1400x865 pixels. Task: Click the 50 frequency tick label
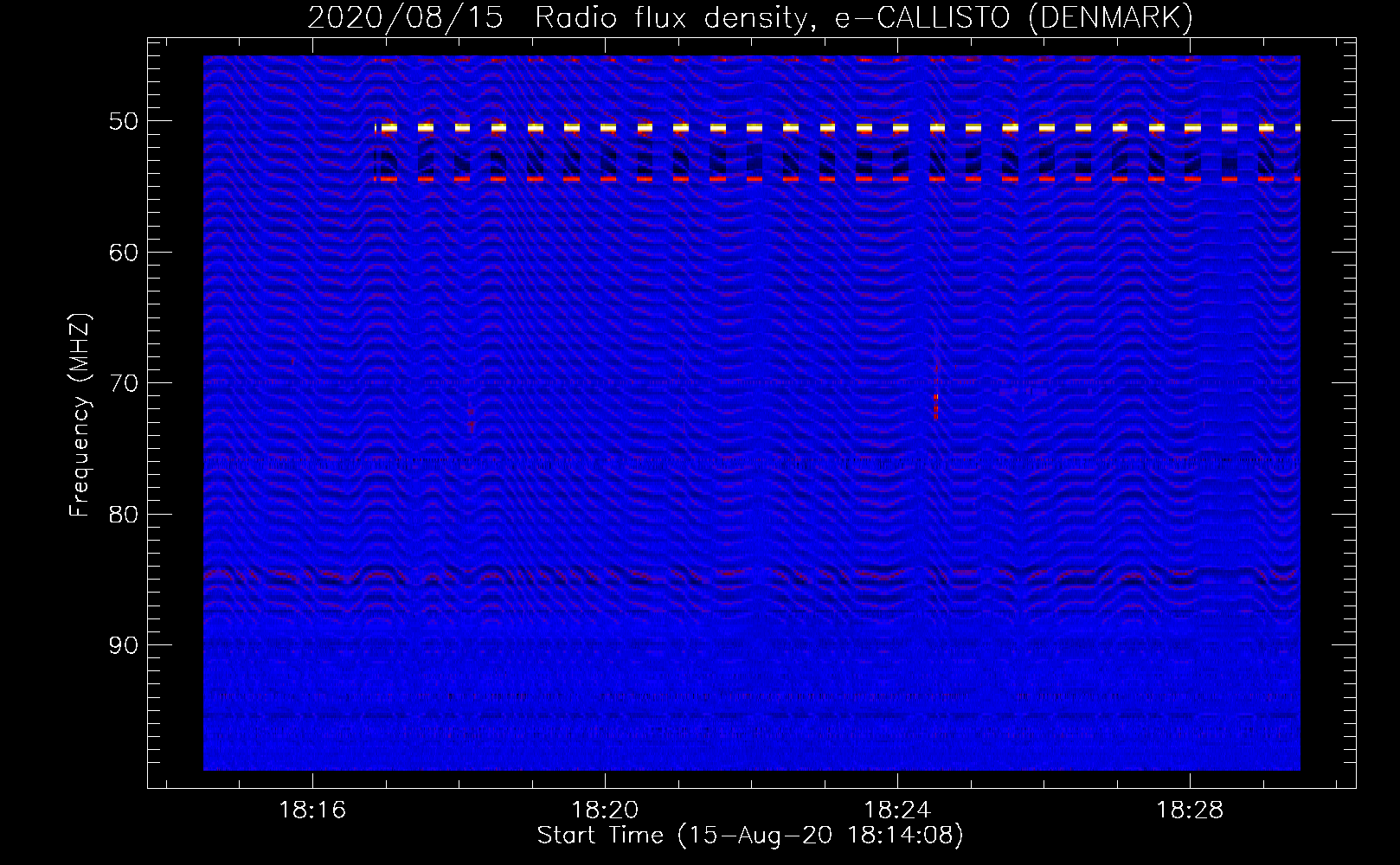tap(124, 121)
